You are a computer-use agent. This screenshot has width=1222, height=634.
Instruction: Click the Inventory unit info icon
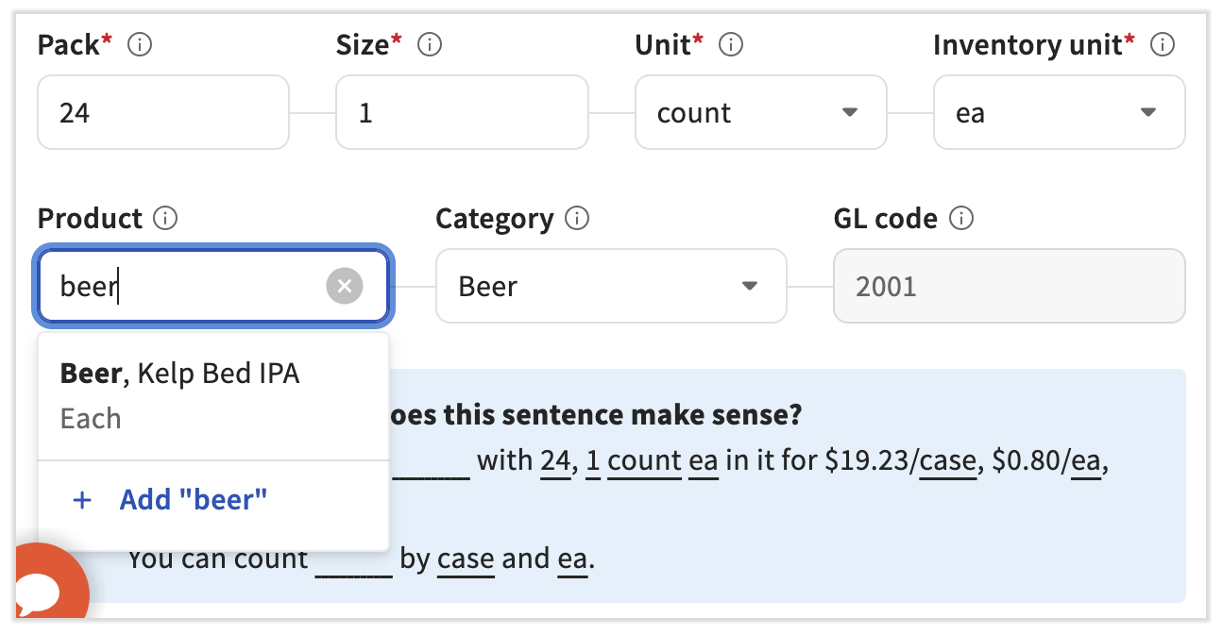[1162, 45]
